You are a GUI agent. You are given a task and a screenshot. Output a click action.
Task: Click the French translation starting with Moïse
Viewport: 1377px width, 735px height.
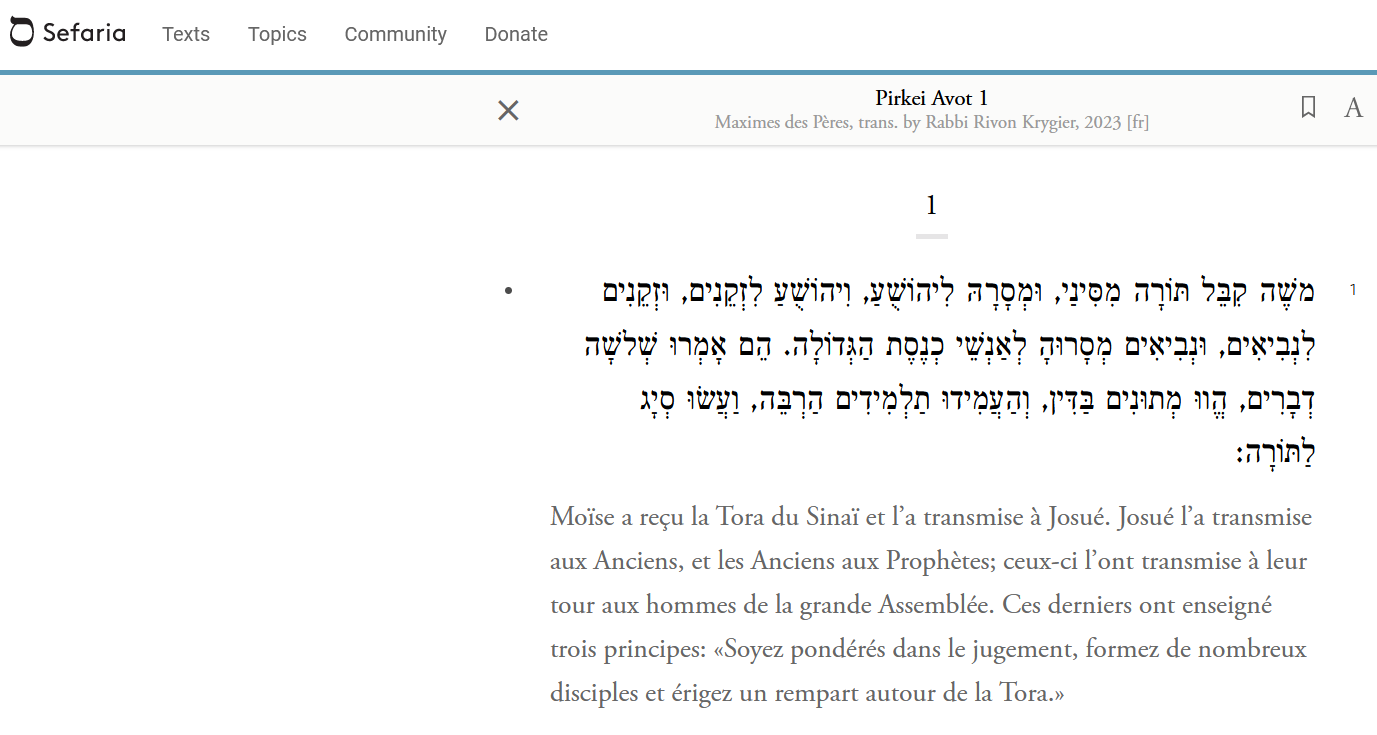pos(930,518)
